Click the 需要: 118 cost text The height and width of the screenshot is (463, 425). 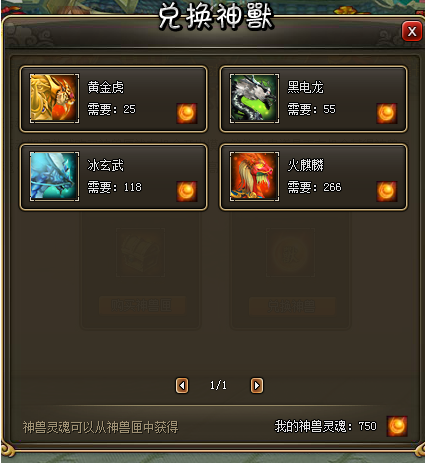114,187
